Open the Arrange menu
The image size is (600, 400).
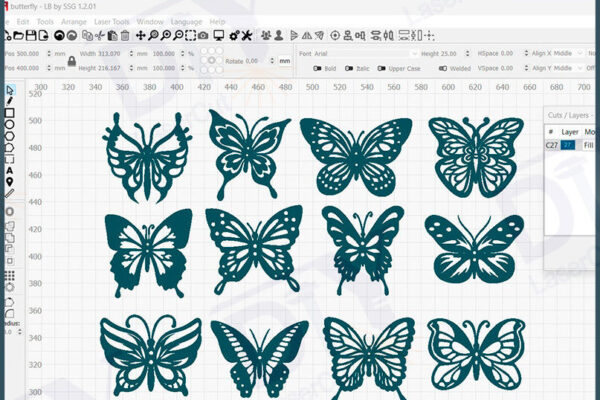(73, 20)
